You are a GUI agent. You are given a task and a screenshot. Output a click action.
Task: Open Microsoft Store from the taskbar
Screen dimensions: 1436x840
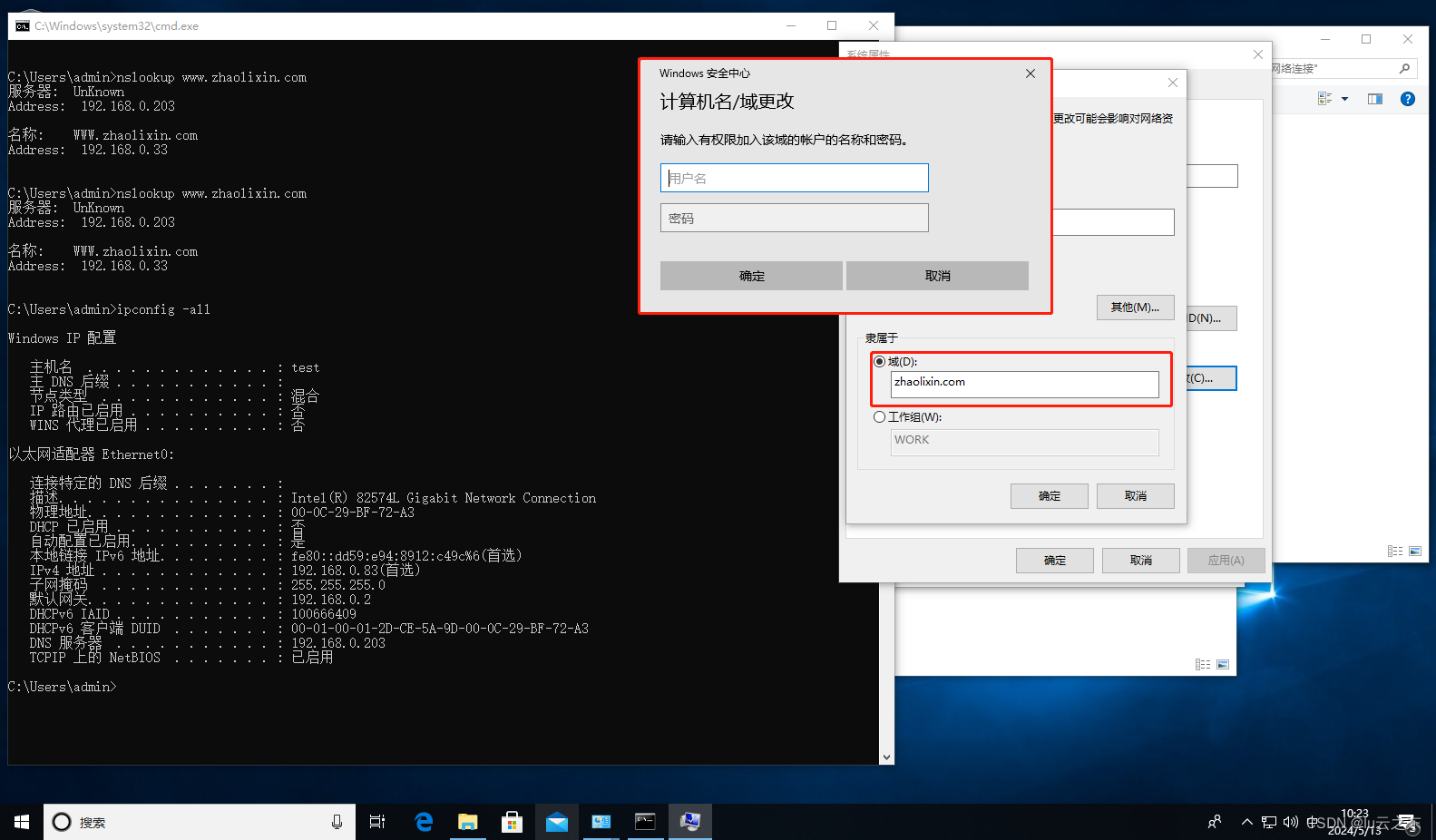(x=512, y=822)
